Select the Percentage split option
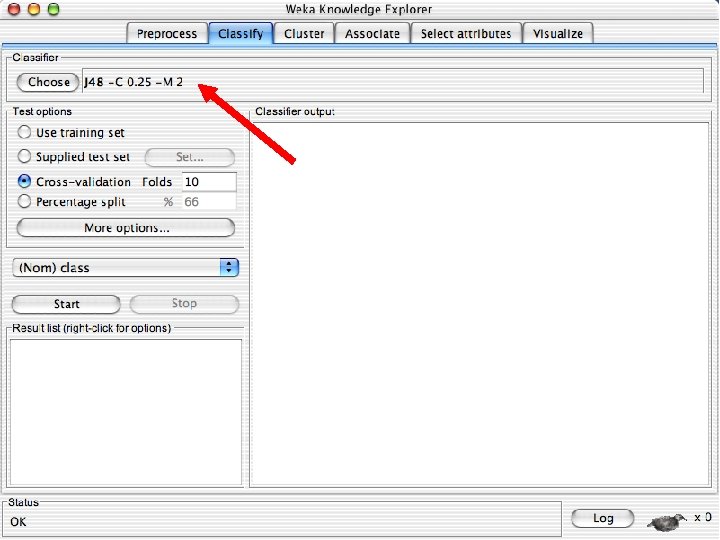This screenshot has width=720, height=540. 24,201
